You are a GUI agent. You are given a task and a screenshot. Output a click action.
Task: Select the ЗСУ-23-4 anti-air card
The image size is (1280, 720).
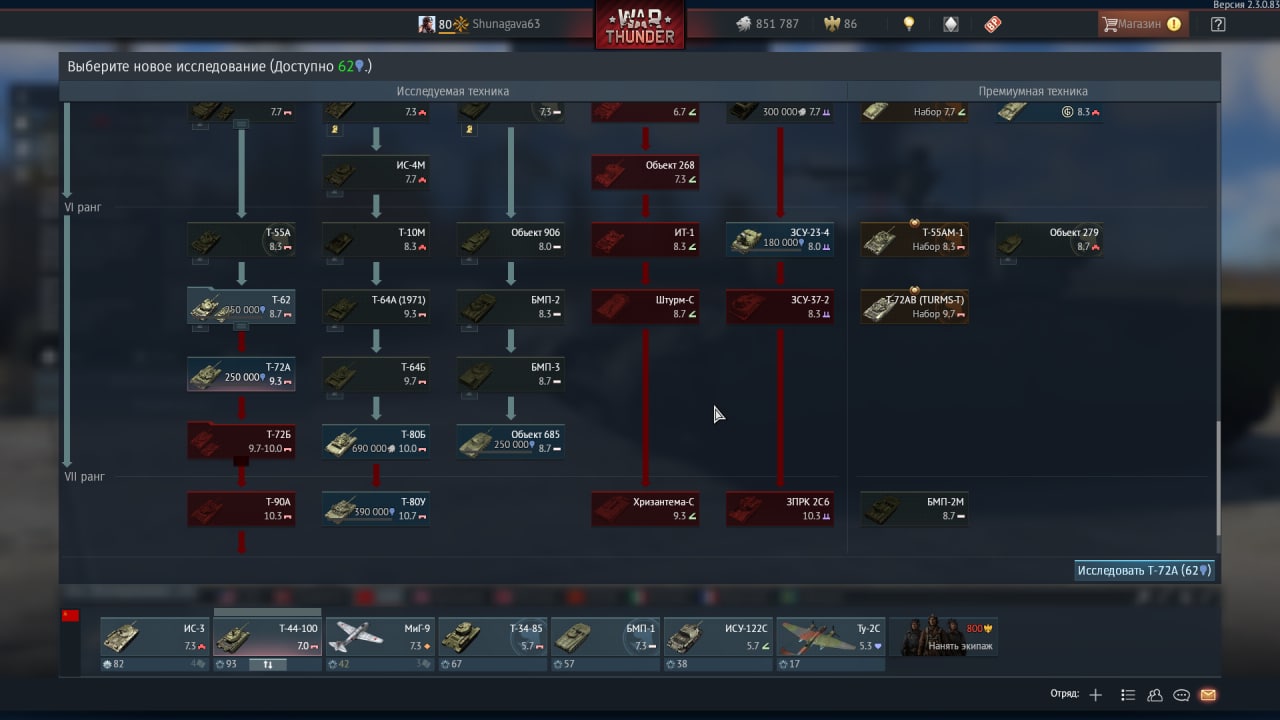click(780, 240)
